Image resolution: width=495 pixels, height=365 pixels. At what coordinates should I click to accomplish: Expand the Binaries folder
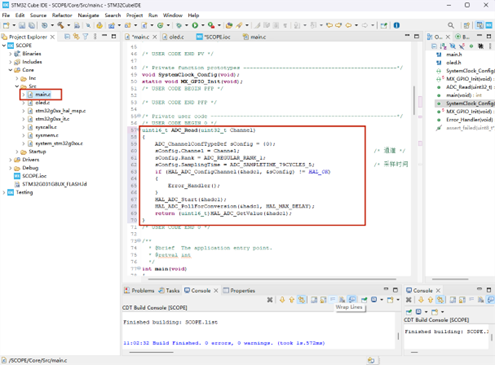(10, 54)
